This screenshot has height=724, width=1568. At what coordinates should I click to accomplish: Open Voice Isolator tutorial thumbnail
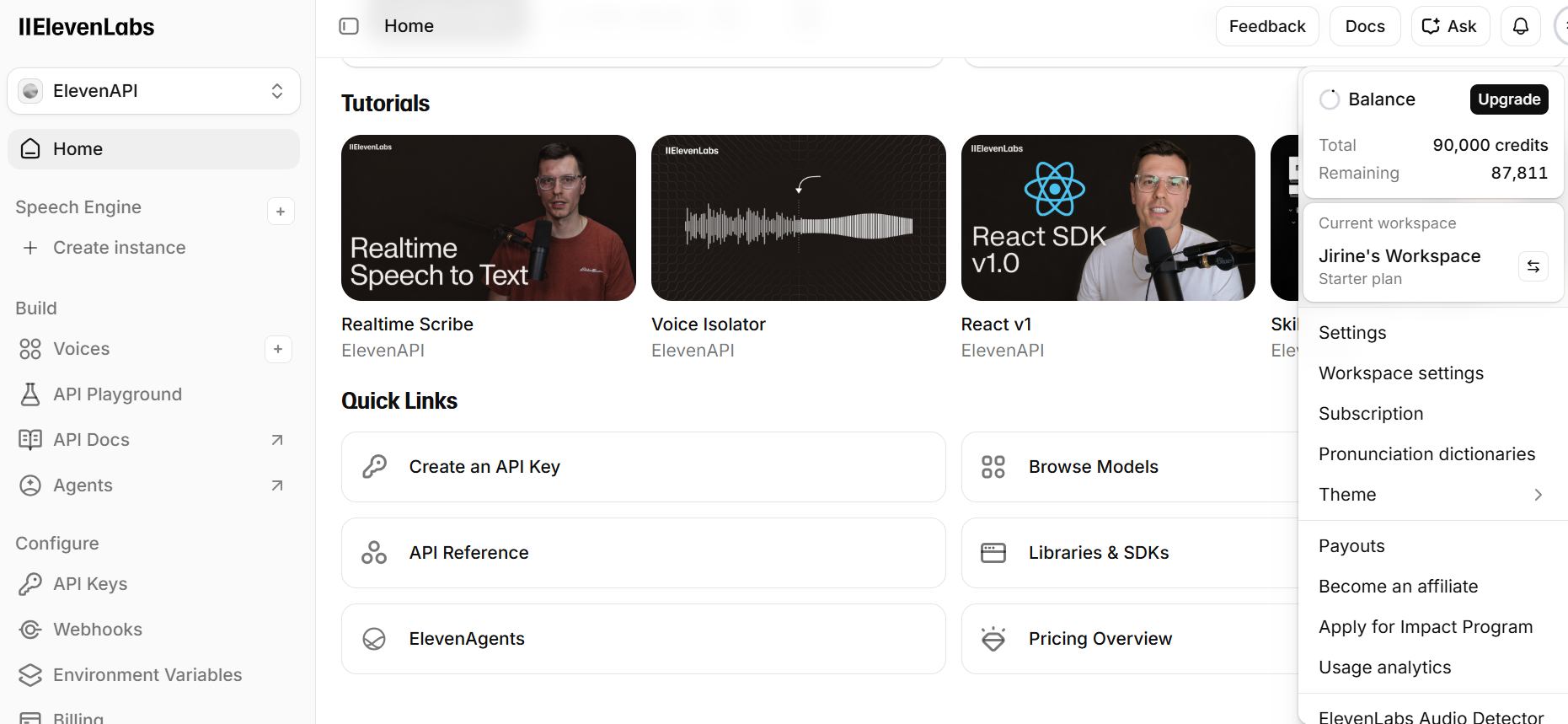click(798, 217)
